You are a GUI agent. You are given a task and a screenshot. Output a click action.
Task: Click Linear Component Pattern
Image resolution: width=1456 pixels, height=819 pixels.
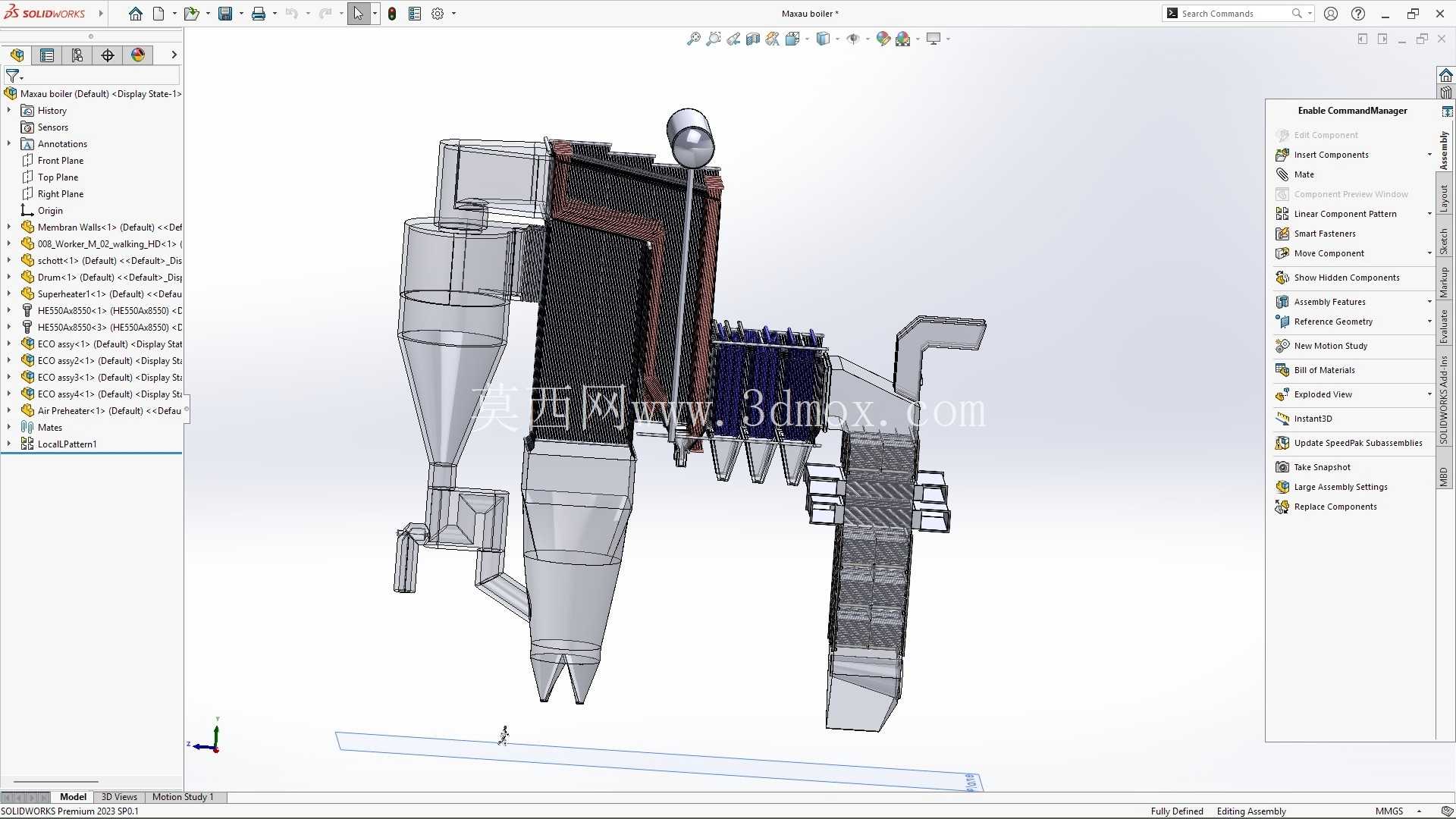point(1345,214)
